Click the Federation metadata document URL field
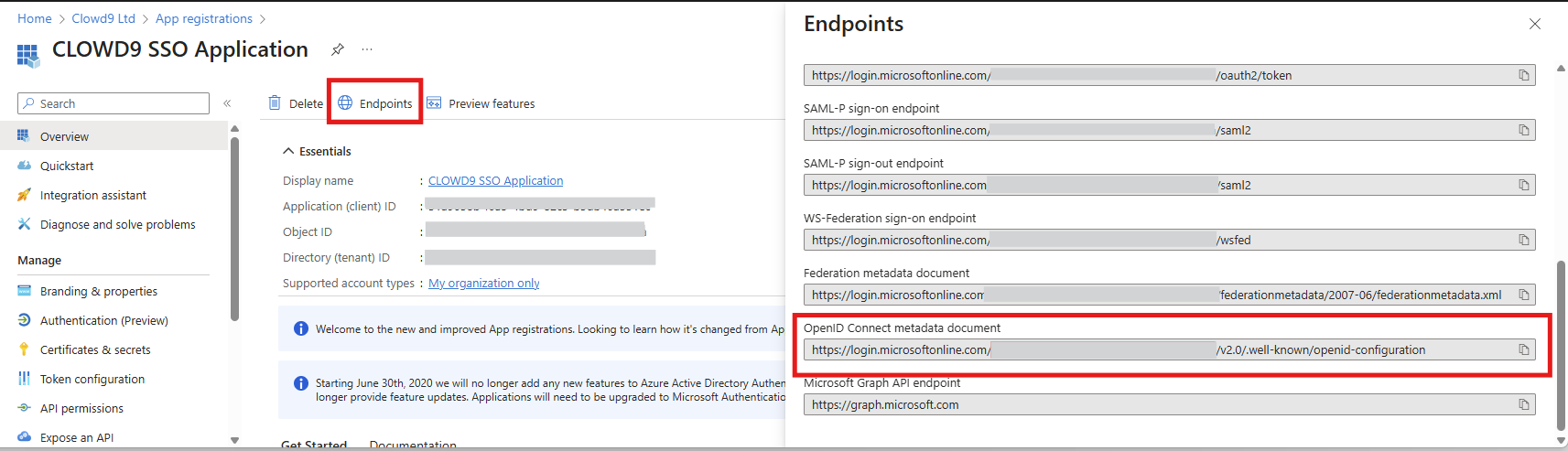 pos(1169,295)
